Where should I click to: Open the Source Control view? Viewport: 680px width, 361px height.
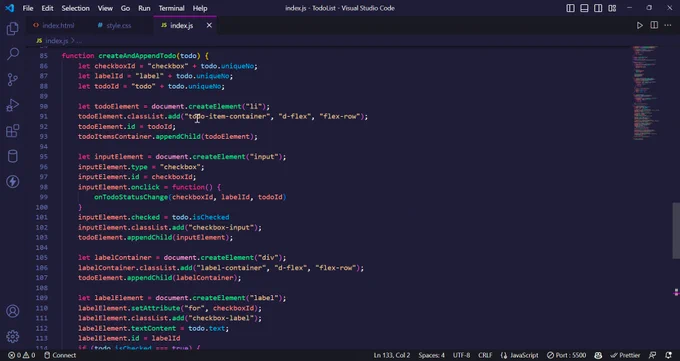tap(13, 79)
